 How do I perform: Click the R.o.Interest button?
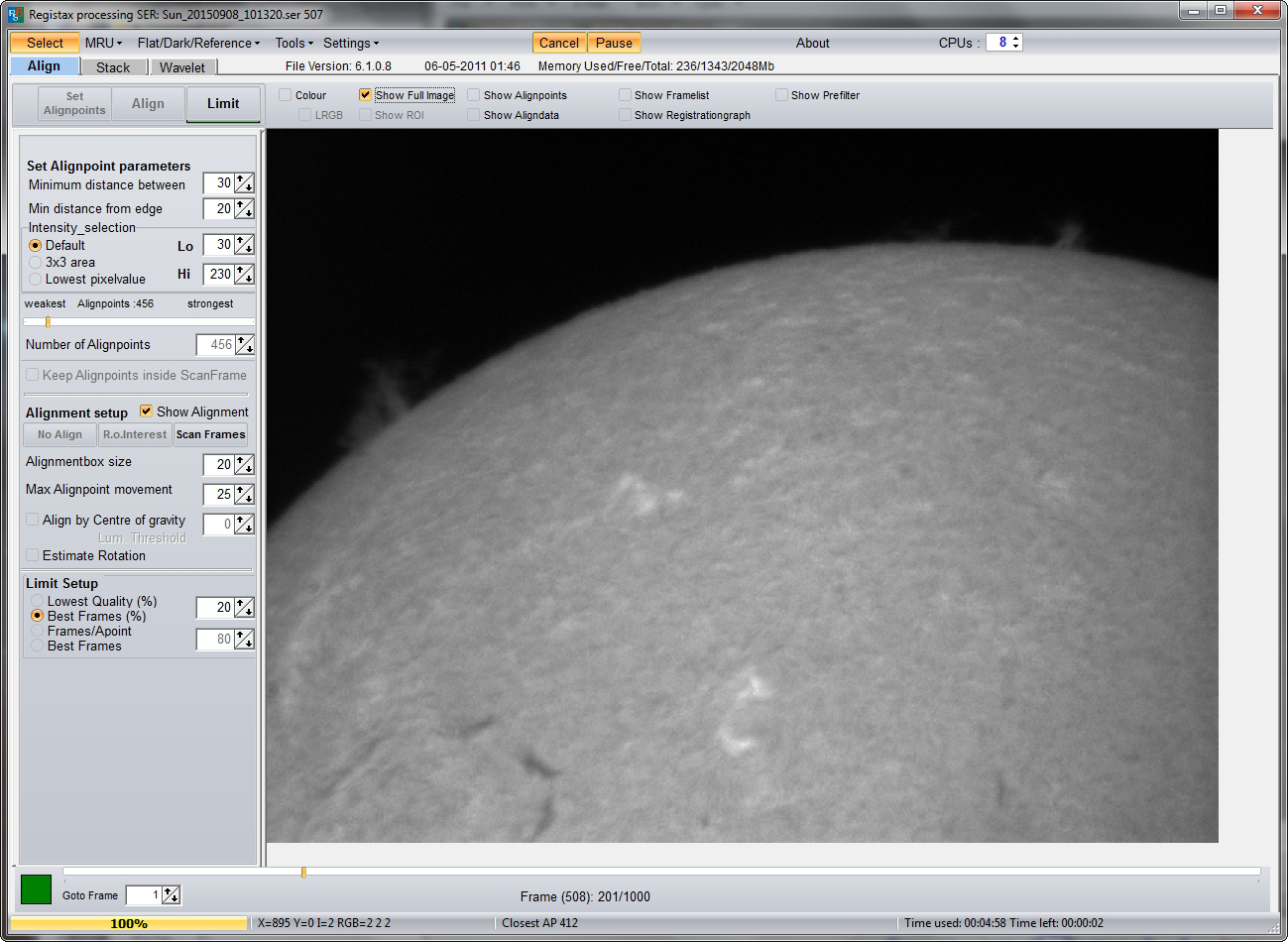(135, 434)
